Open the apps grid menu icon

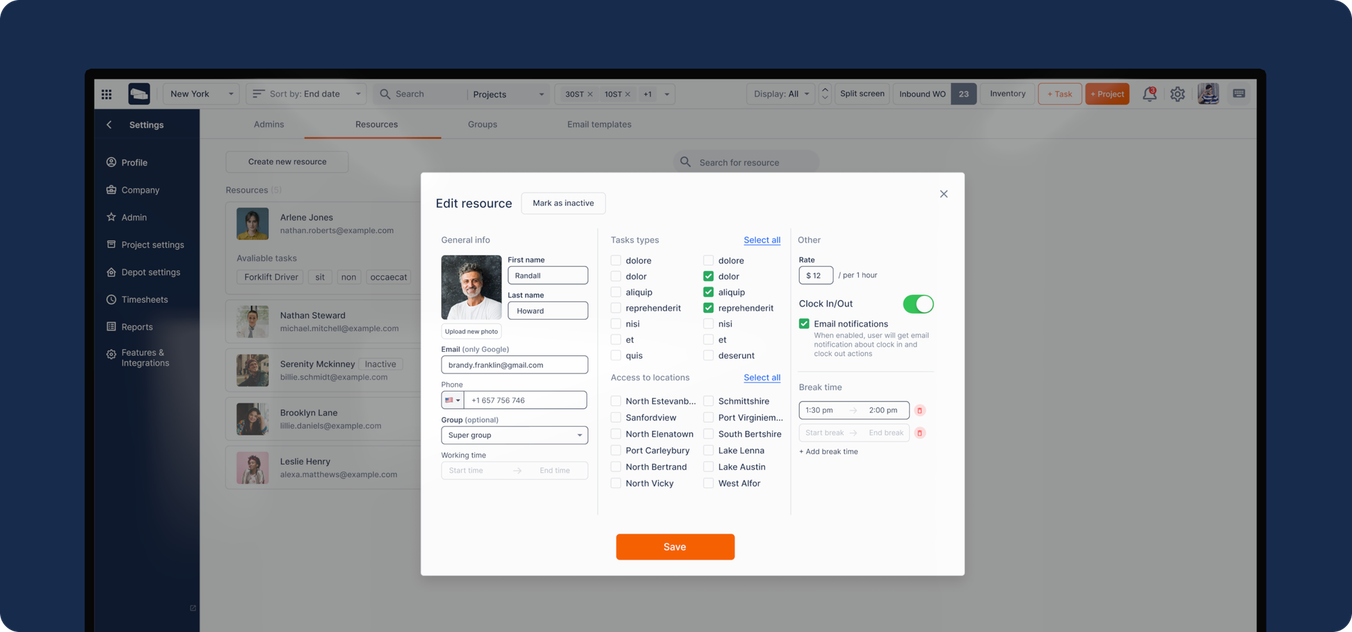click(x=106, y=94)
